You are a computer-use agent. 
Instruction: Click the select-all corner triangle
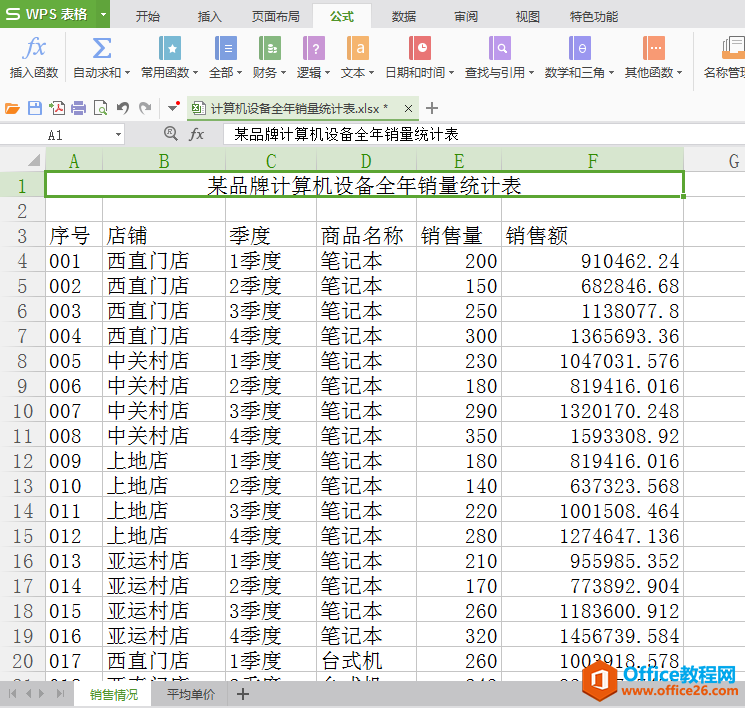34,160
